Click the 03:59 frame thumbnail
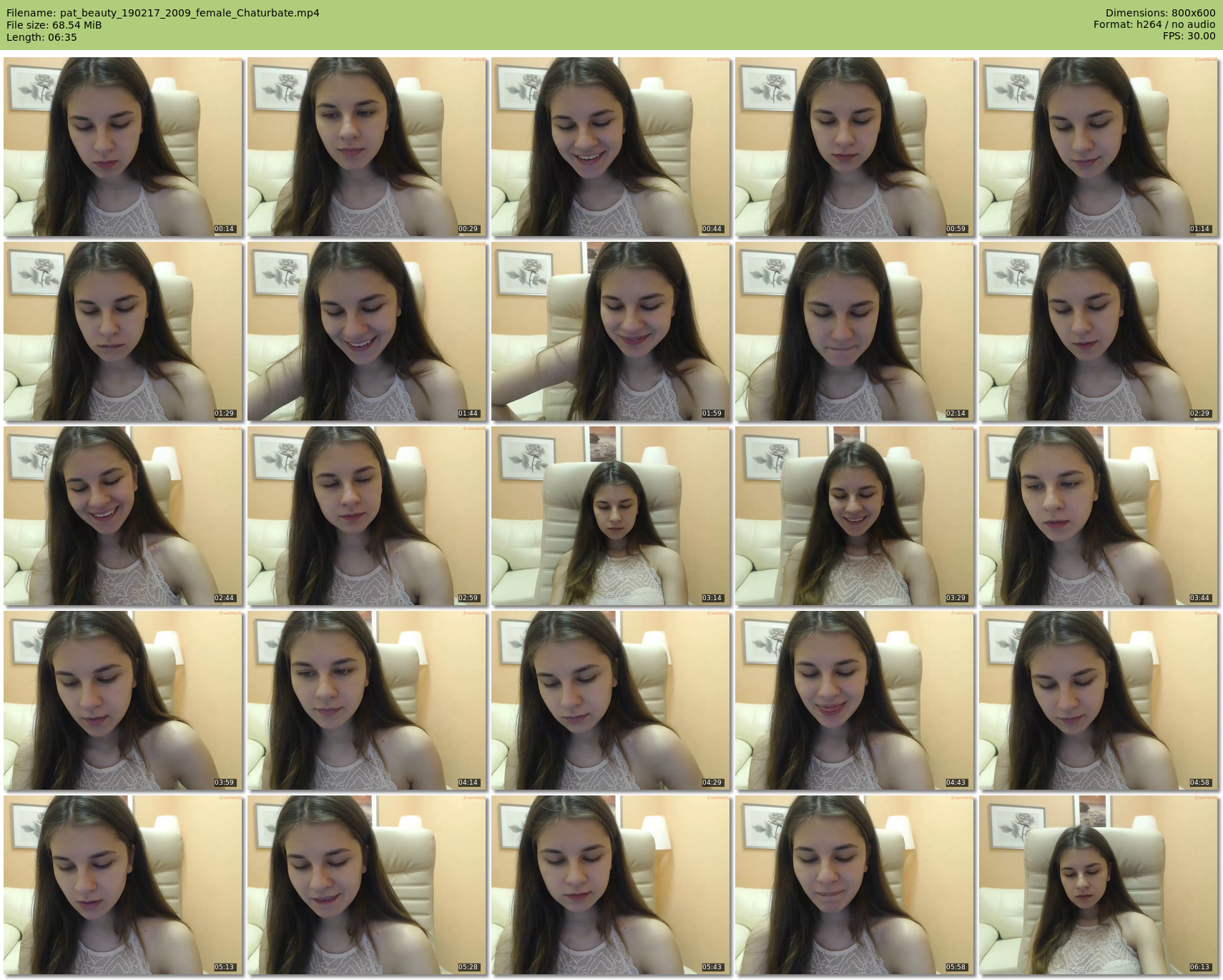This screenshot has height=980, width=1223. (x=123, y=700)
